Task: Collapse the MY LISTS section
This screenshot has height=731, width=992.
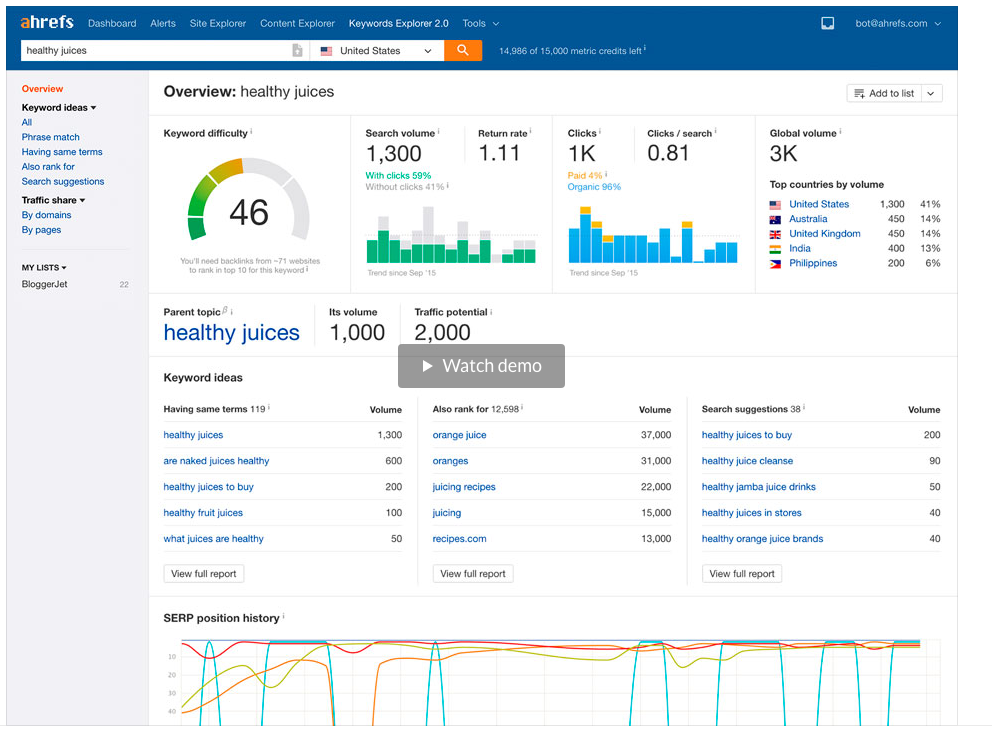Action: click(x=44, y=268)
